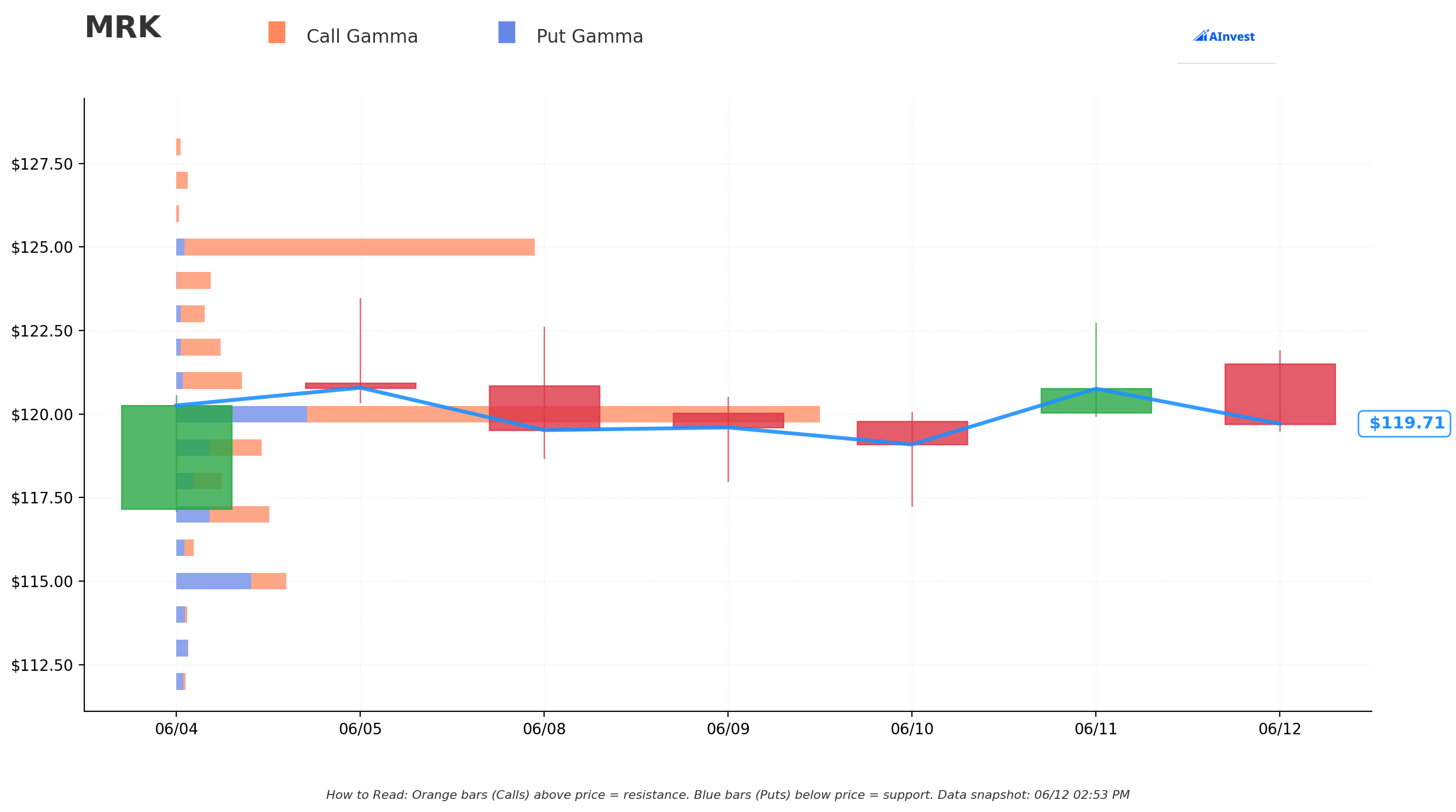Click the orange call gamma segment at $117 strike
Screen dimensions: 1456x812
pos(240,514)
